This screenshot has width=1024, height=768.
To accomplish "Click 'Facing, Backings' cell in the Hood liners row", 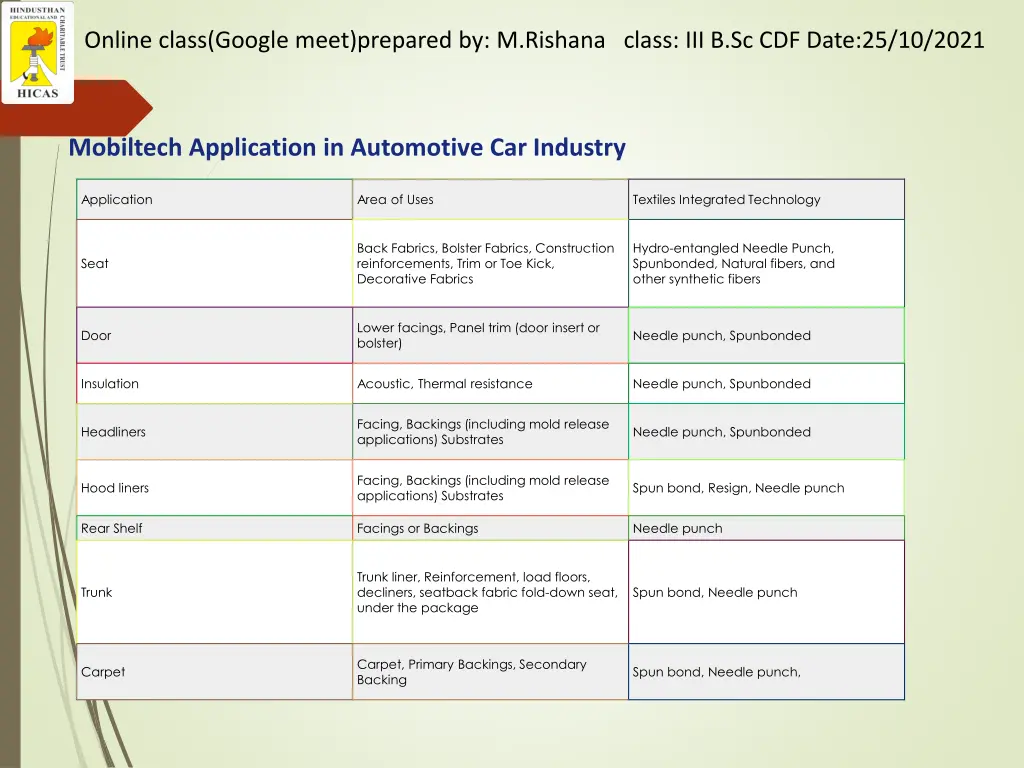I will click(x=490, y=488).
